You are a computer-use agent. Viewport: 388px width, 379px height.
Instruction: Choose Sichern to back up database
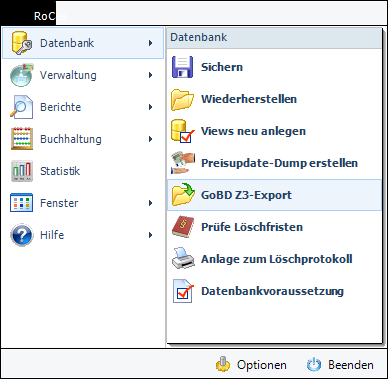[274, 67]
